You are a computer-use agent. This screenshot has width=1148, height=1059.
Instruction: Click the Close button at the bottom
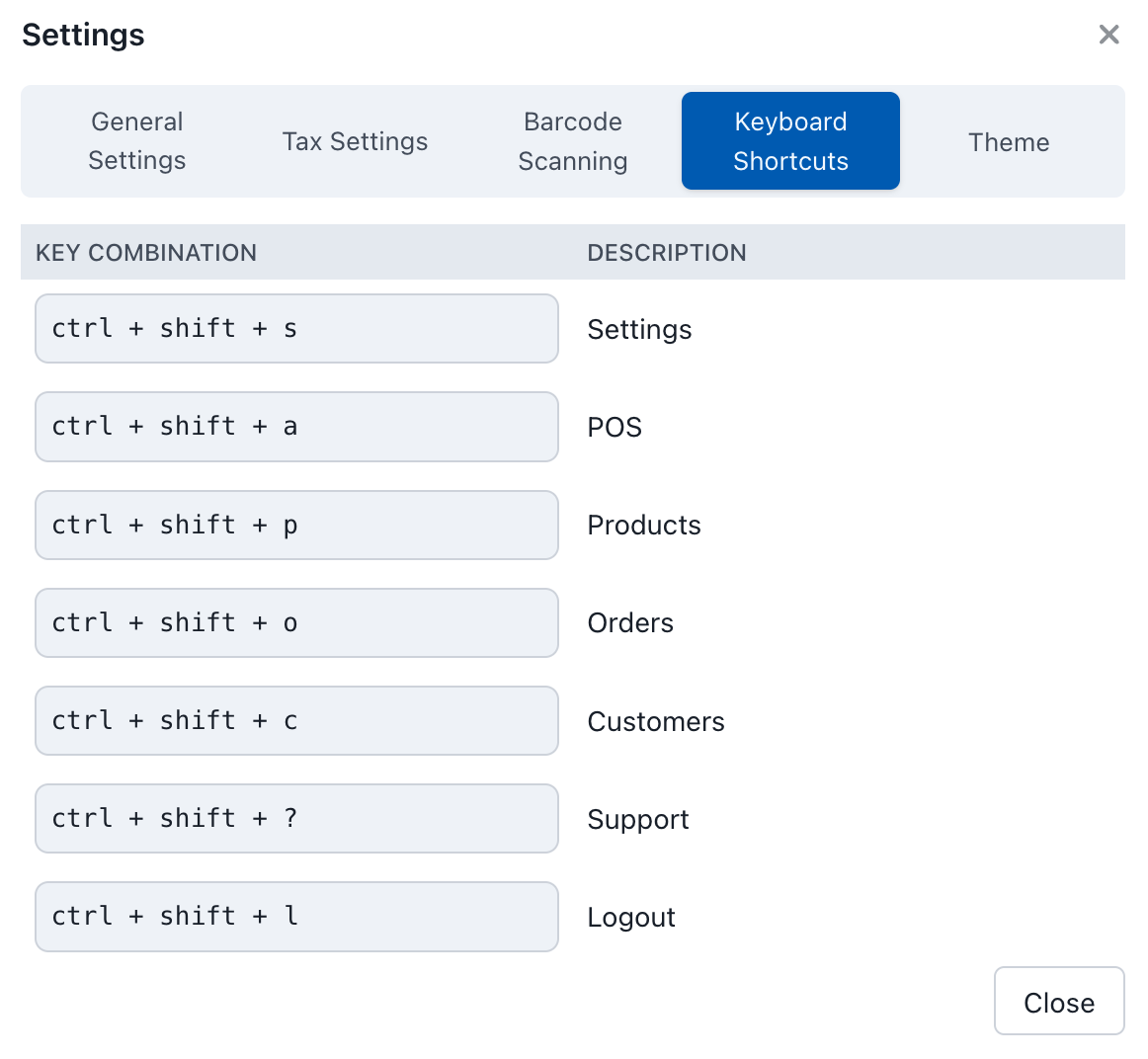(x=1059, y=1001)
